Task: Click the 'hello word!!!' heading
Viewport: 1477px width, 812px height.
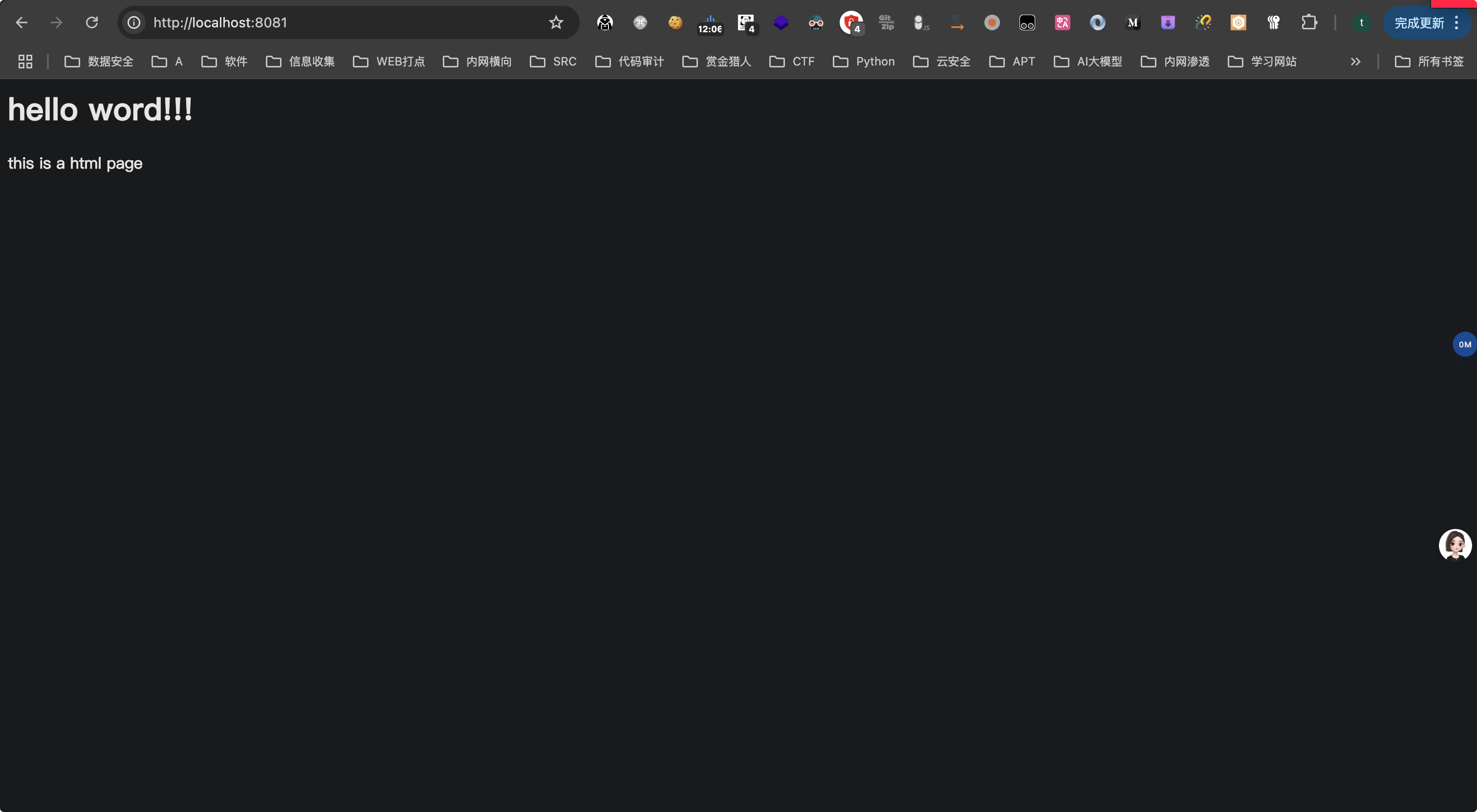Action: tap(100, 109)
